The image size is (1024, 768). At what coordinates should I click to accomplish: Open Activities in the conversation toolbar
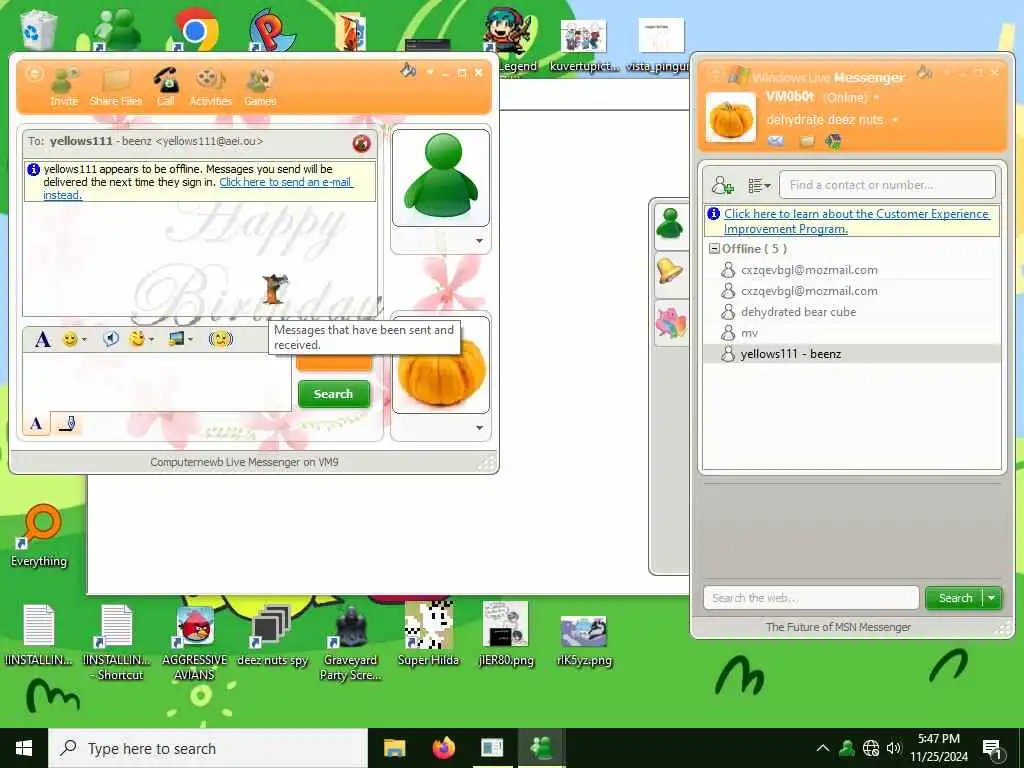click(210, 86)
